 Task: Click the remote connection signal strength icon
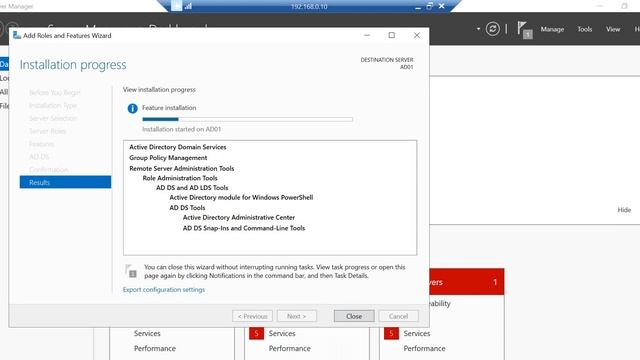(188, 6)
